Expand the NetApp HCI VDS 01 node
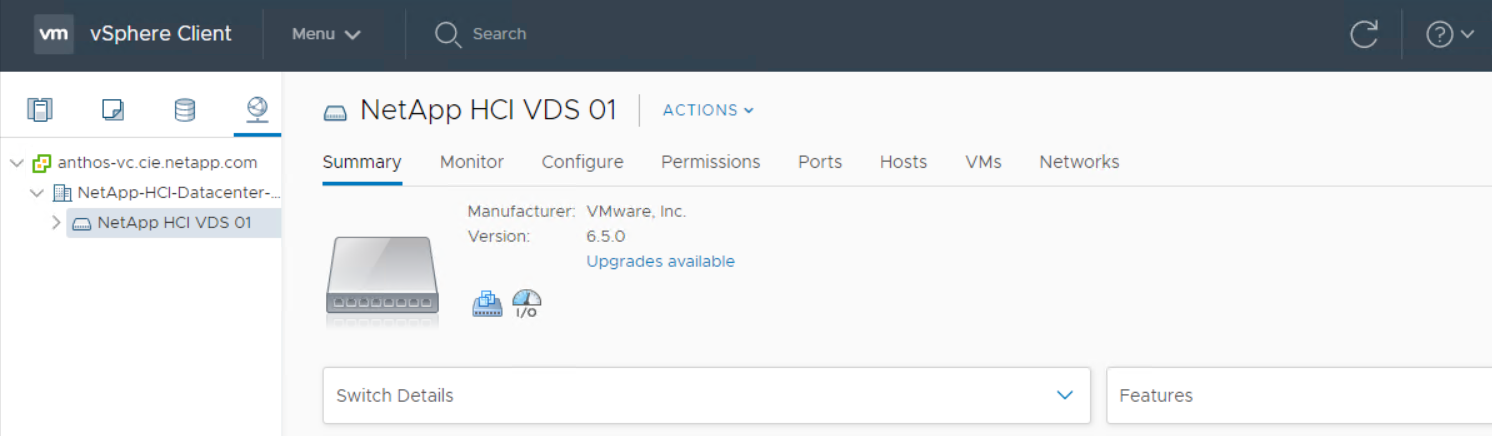This screenshot has height=436, width=1492. click(x=56, y=223)
